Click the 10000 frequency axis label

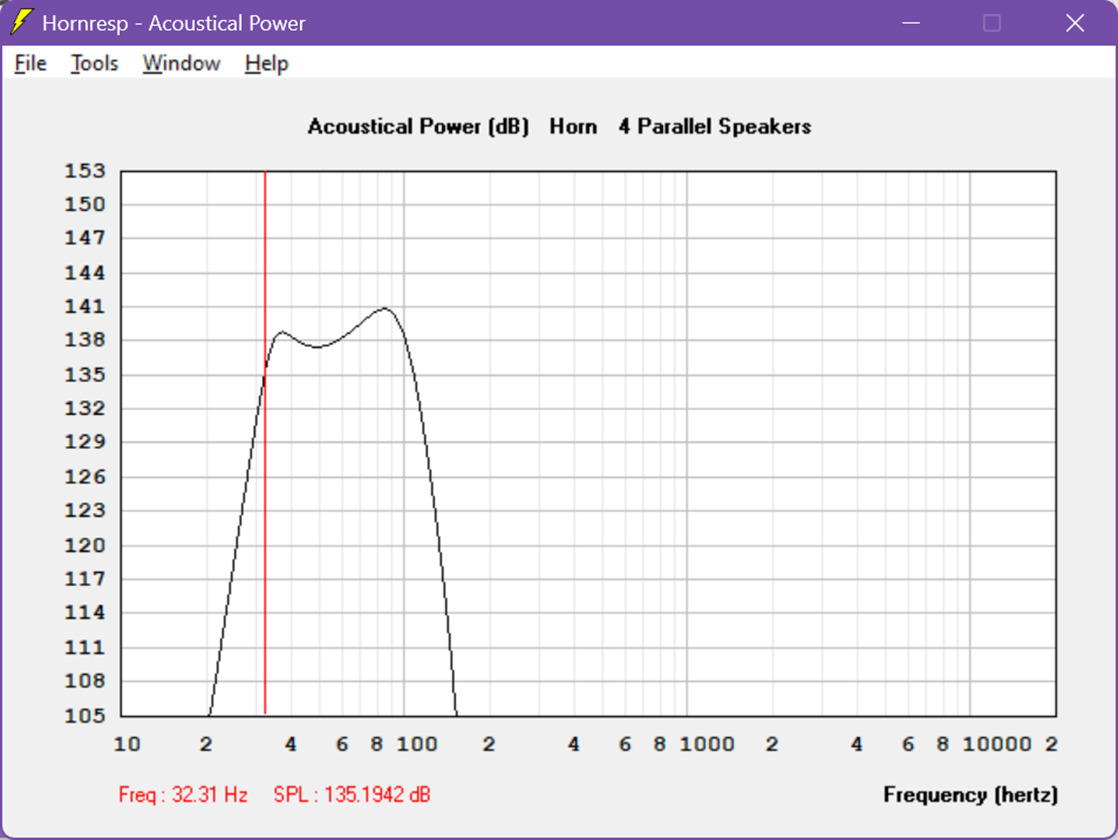pyautogui.click(x=997, y=744)
